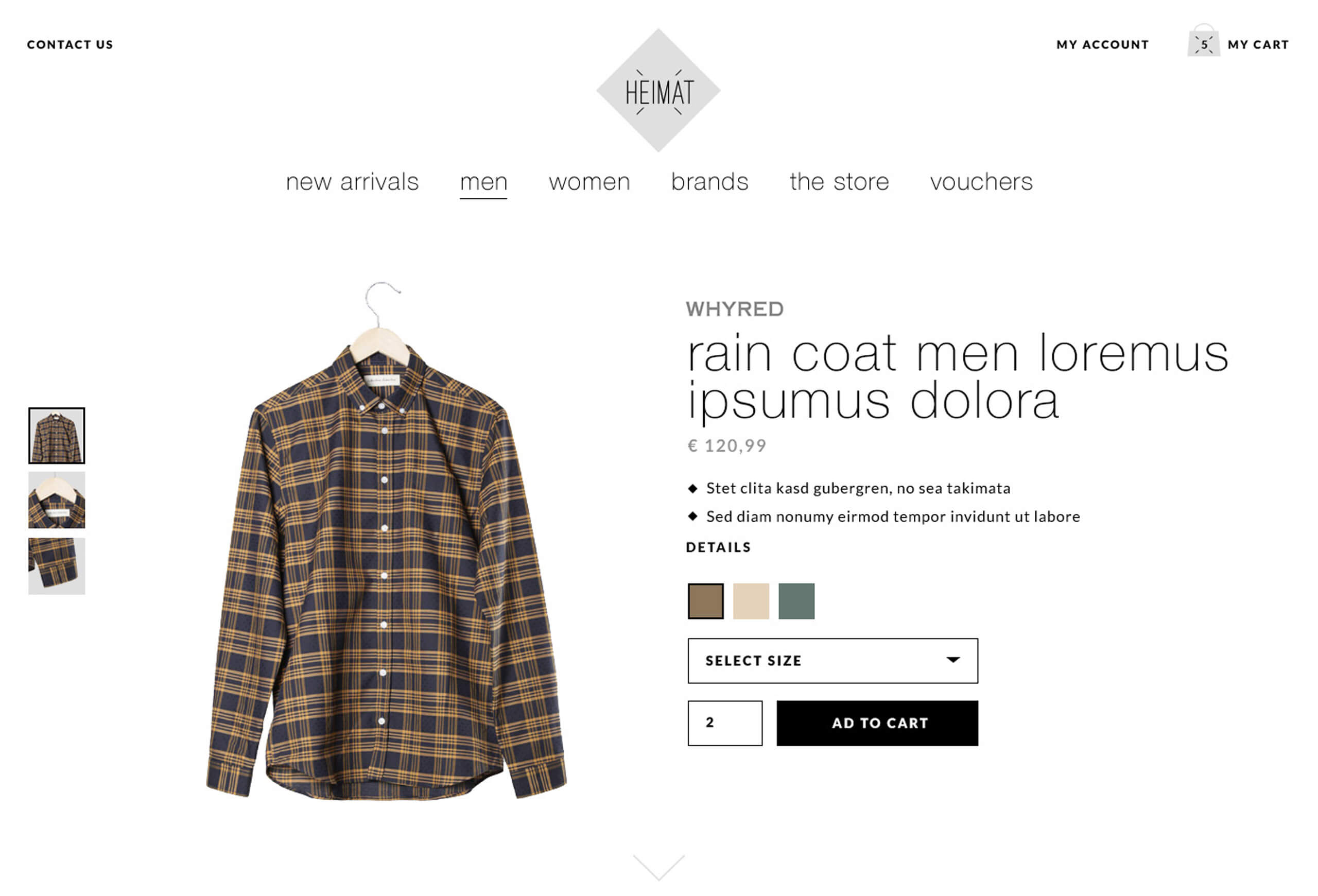Choose the green-gray color swatch

coord(796,601)
